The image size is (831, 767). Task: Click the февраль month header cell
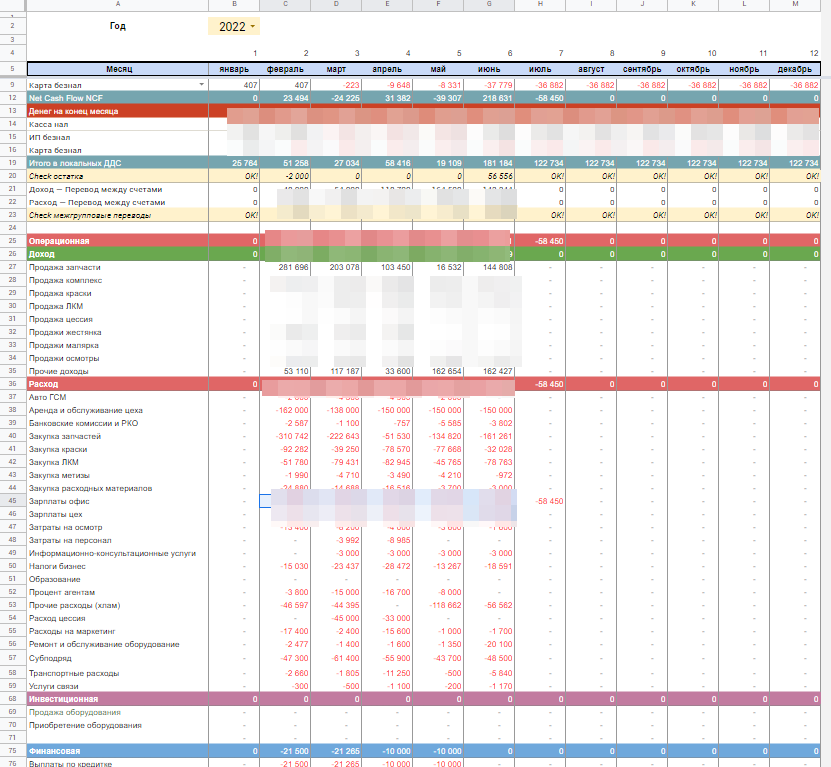(x=285, y=69)
